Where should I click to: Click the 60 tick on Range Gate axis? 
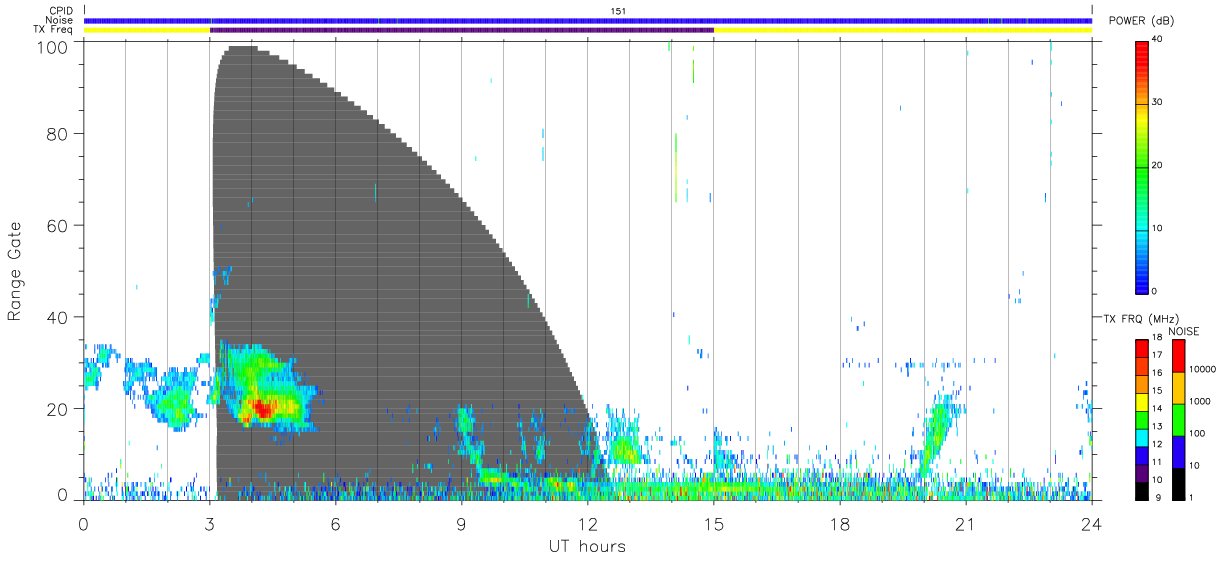point(59,225)
